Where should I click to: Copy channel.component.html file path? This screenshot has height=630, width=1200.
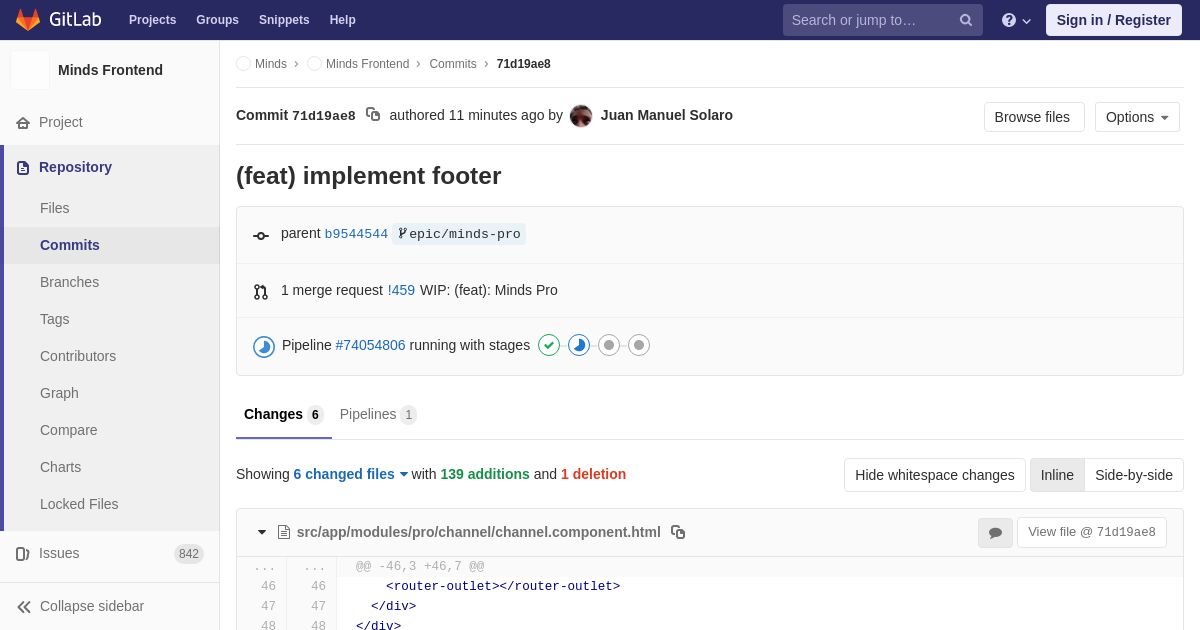678,532
